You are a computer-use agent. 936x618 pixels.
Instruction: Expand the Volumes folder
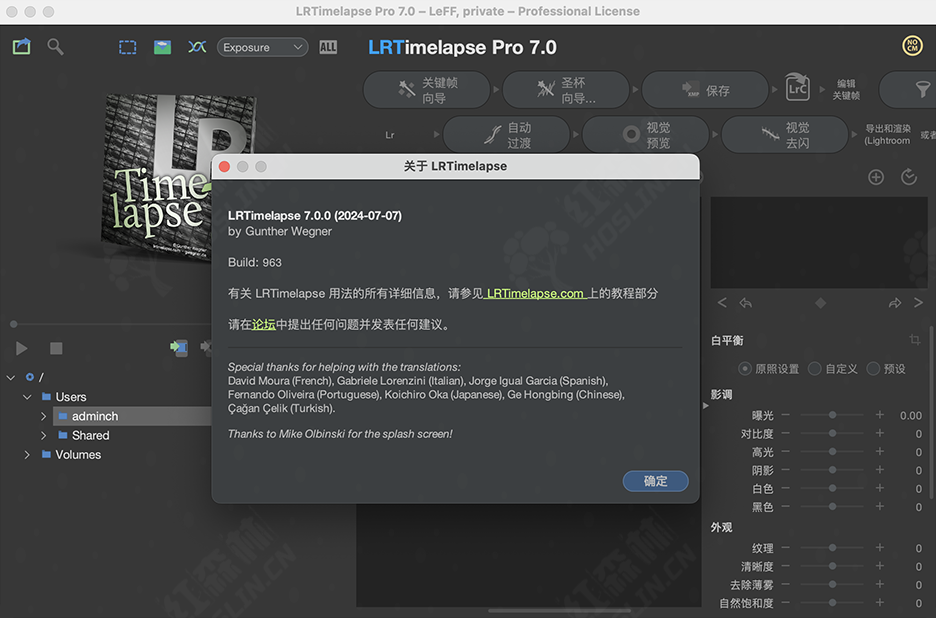[27, 454]
